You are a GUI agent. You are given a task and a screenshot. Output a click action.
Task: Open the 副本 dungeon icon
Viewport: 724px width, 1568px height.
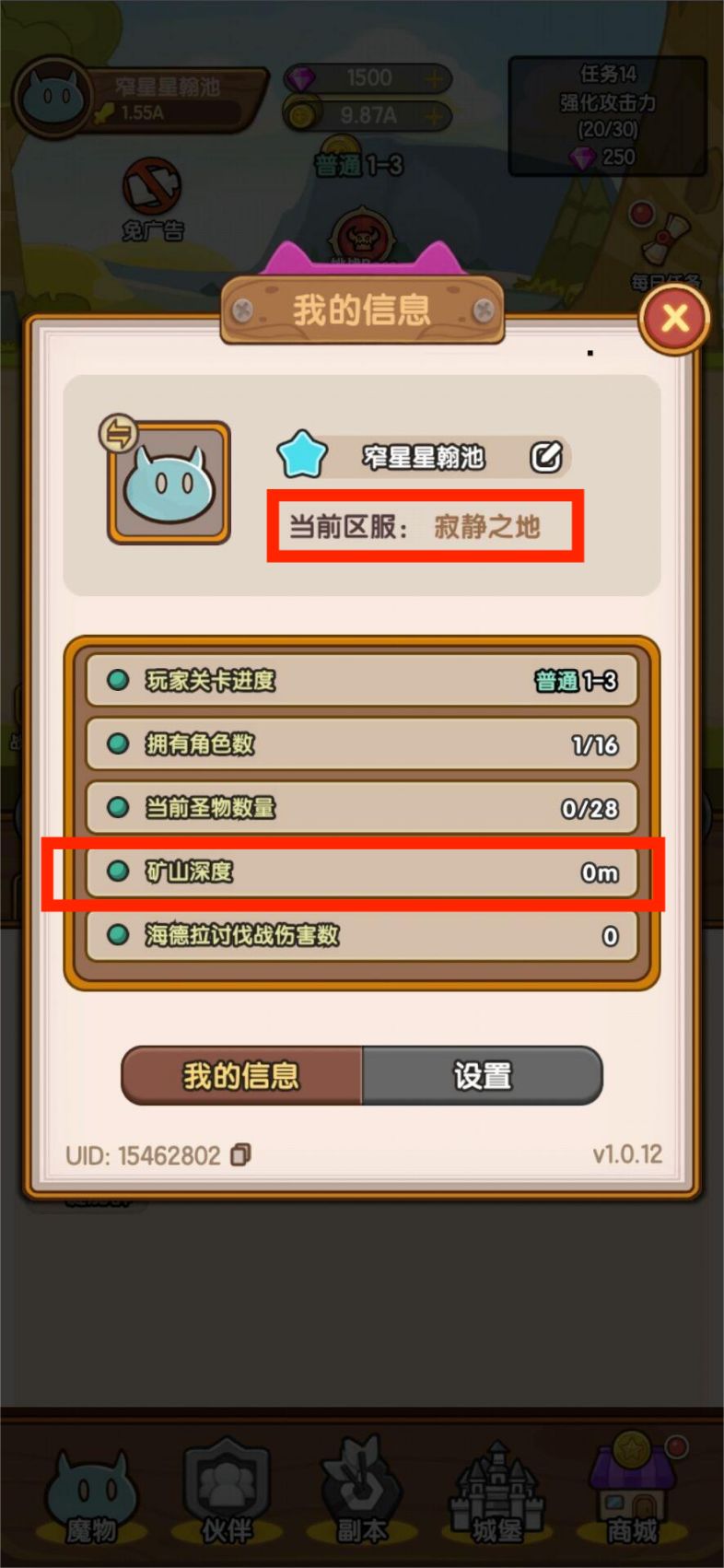[x=361, y=1492]
